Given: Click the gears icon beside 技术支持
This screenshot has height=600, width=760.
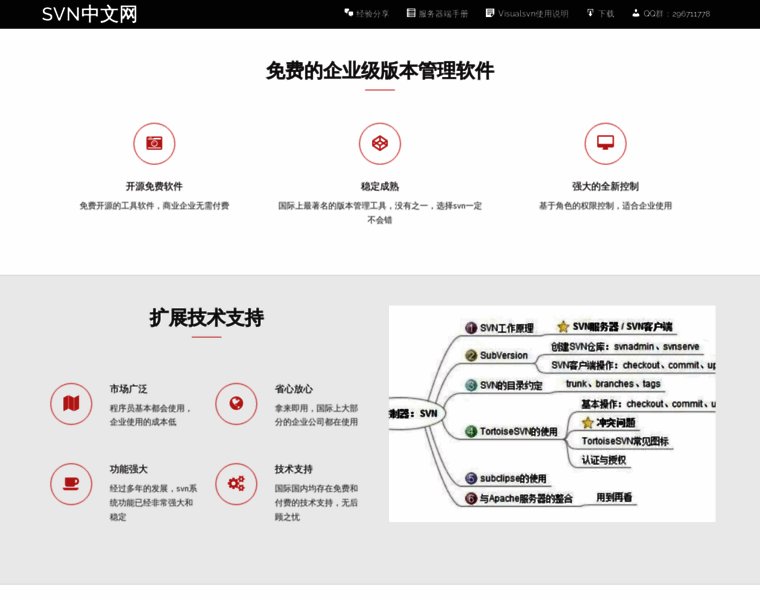Looking at the screenshot, I should [236, 484].
